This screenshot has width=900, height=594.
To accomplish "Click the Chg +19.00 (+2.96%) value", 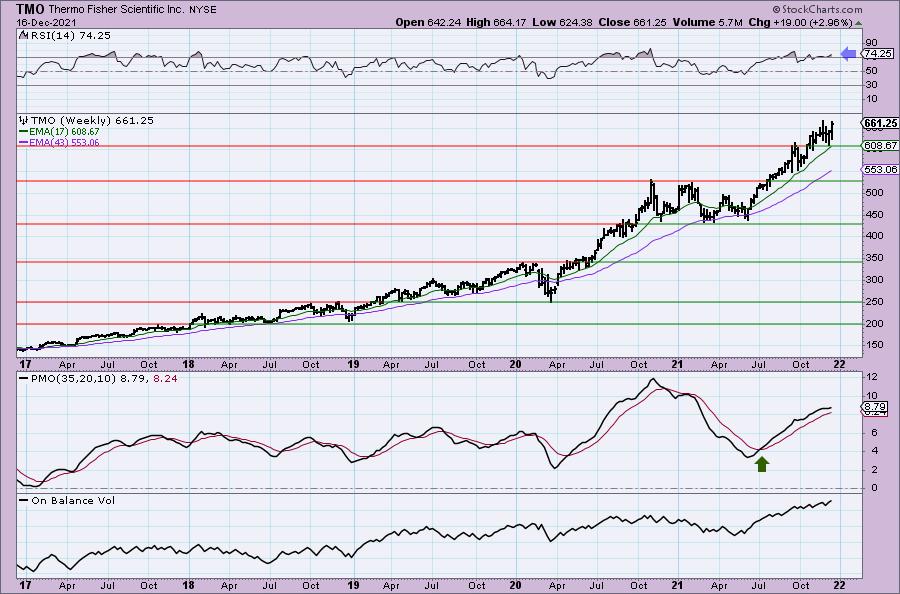I will 801,22.
